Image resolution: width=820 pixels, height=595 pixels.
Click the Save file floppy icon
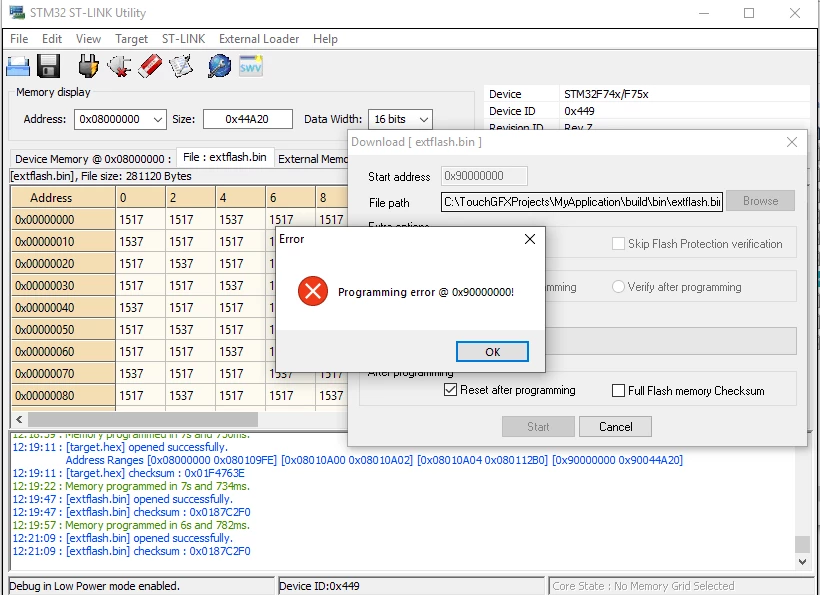point(48,67)
